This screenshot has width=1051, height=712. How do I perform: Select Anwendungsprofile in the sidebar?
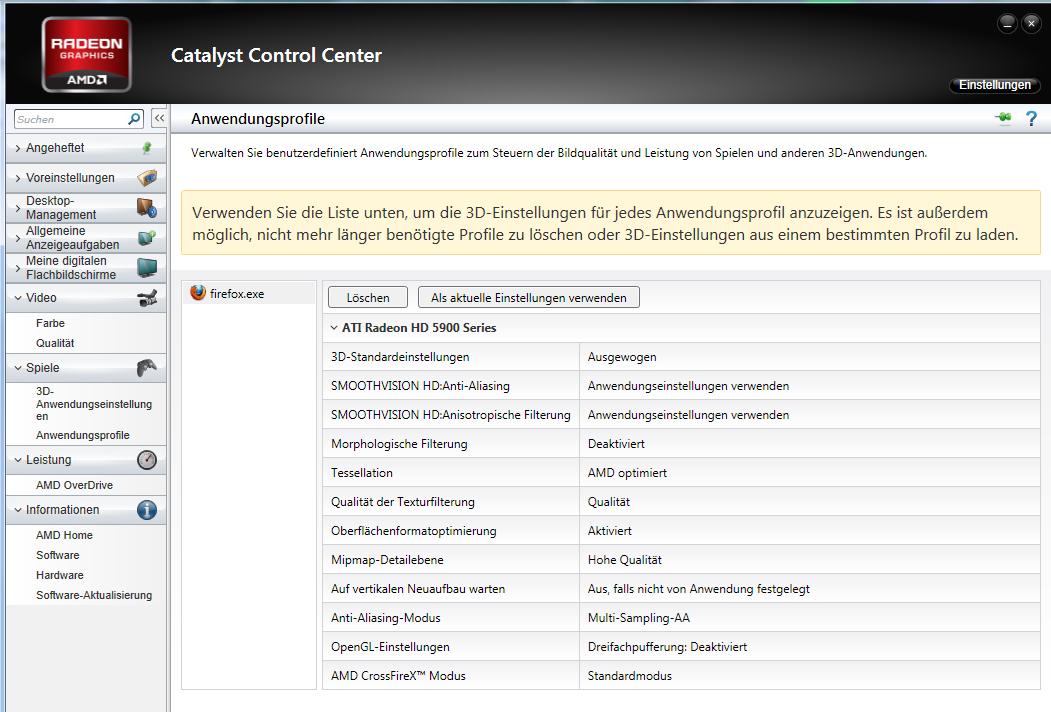point(82,435)
